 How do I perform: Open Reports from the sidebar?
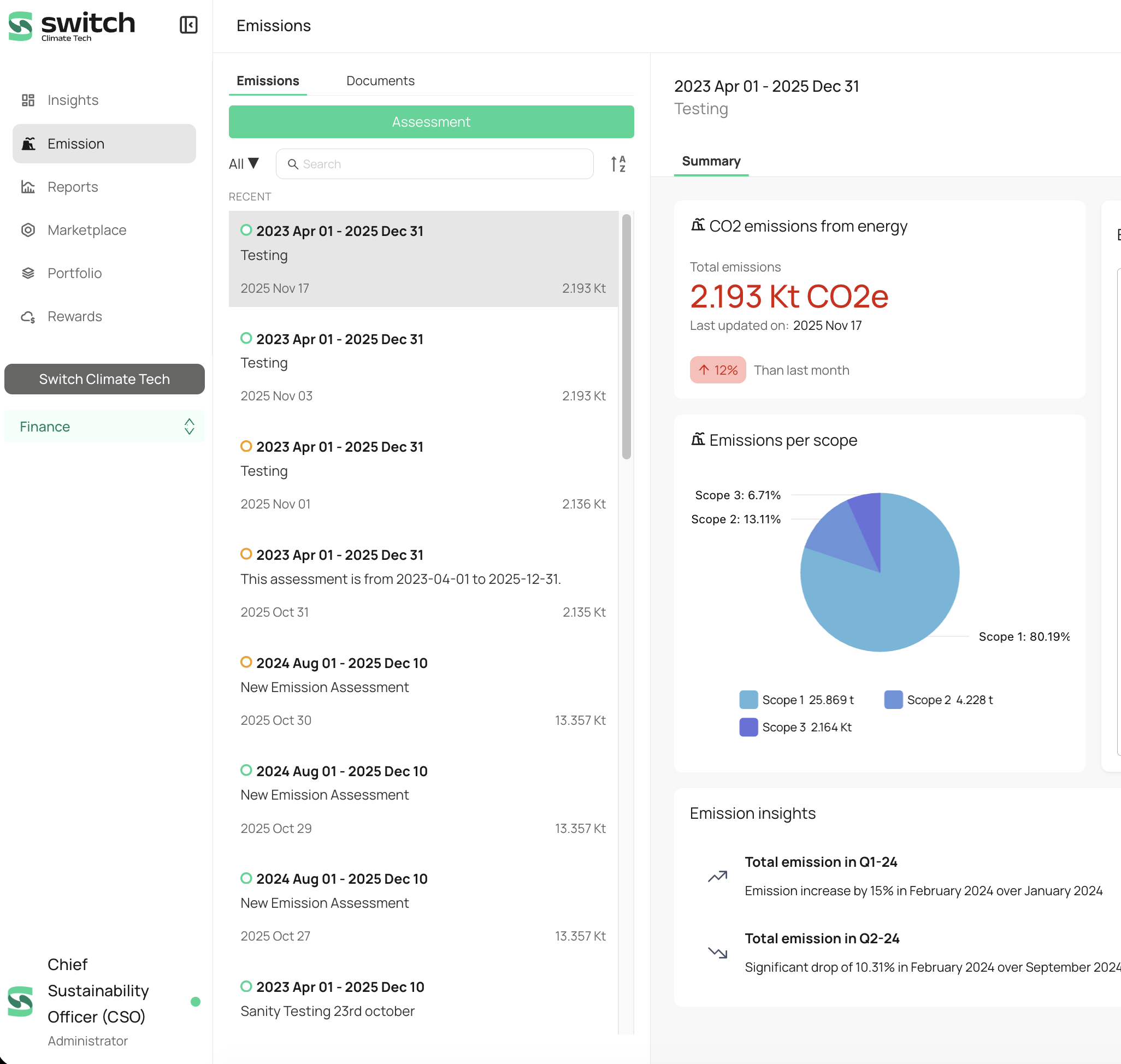[x=72, y=187]
